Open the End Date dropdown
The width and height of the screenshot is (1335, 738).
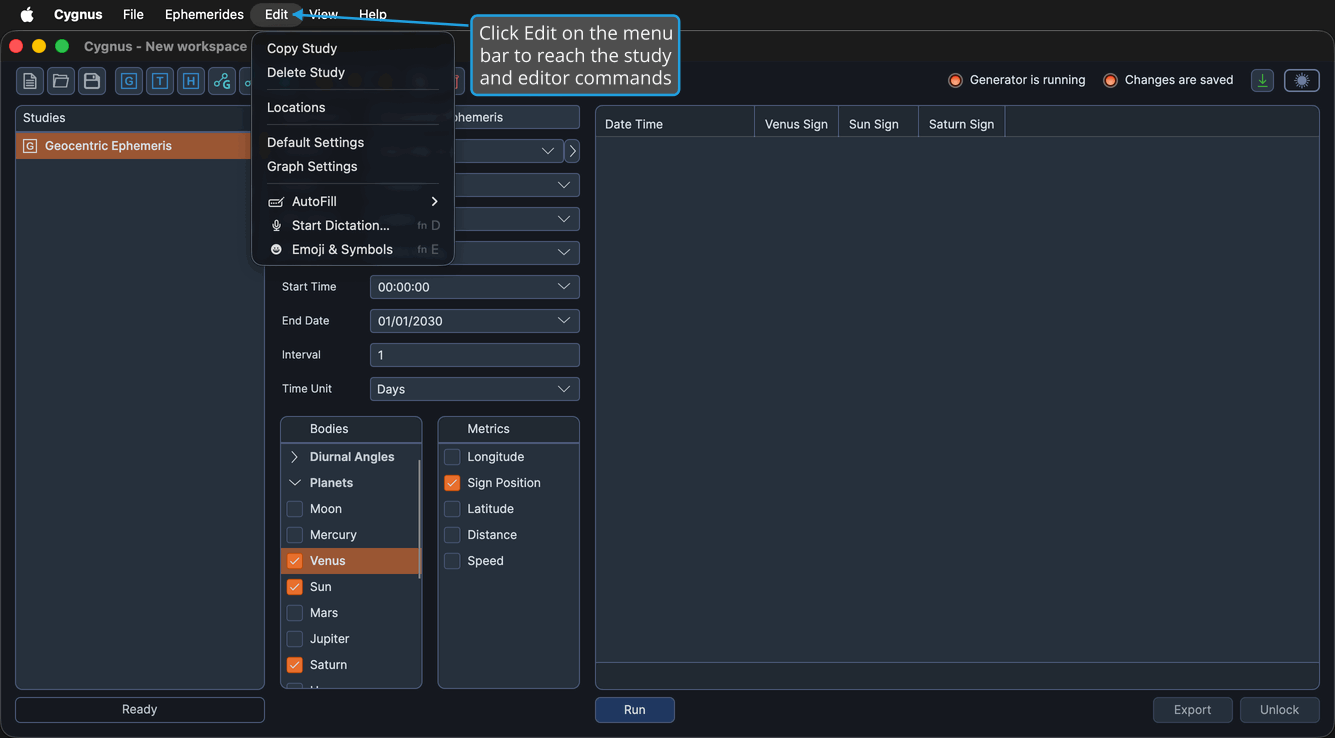475,321
